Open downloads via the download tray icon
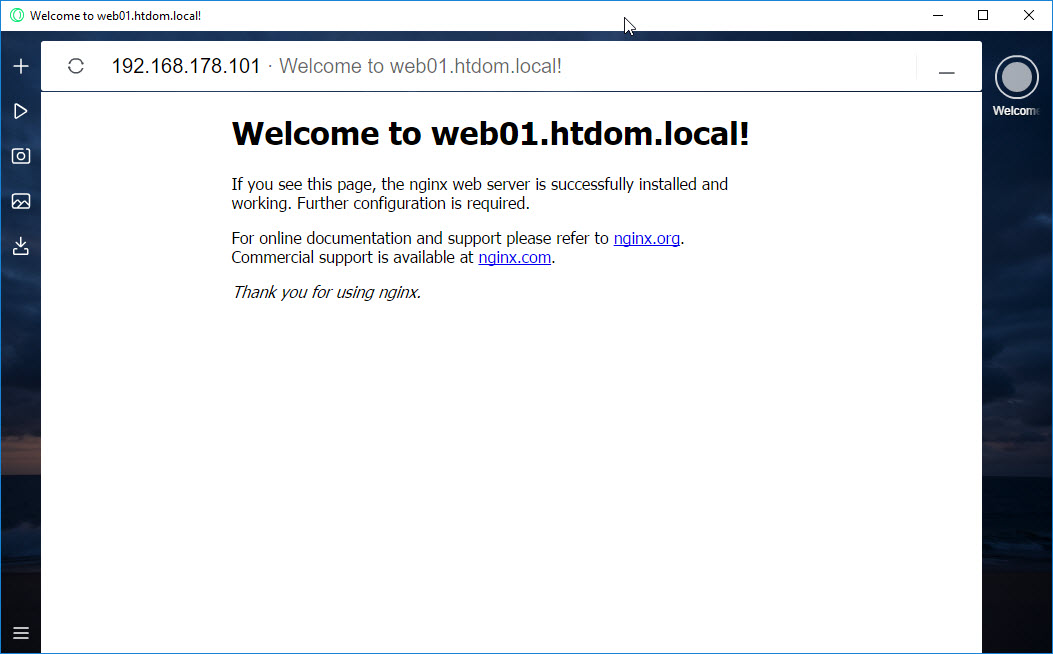 [x=21, y=246]
